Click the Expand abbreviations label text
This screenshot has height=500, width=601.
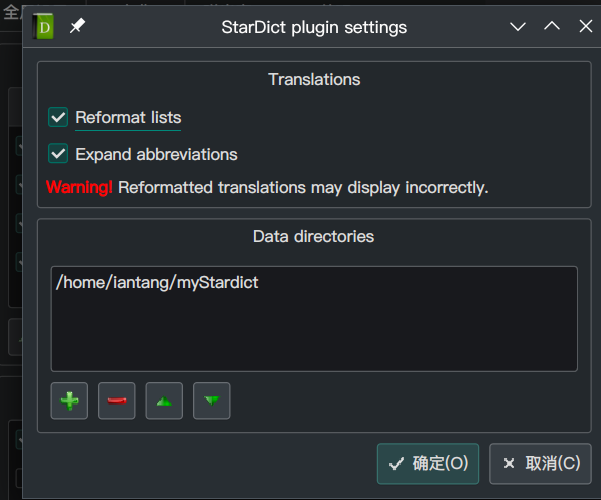coord(156,154)
